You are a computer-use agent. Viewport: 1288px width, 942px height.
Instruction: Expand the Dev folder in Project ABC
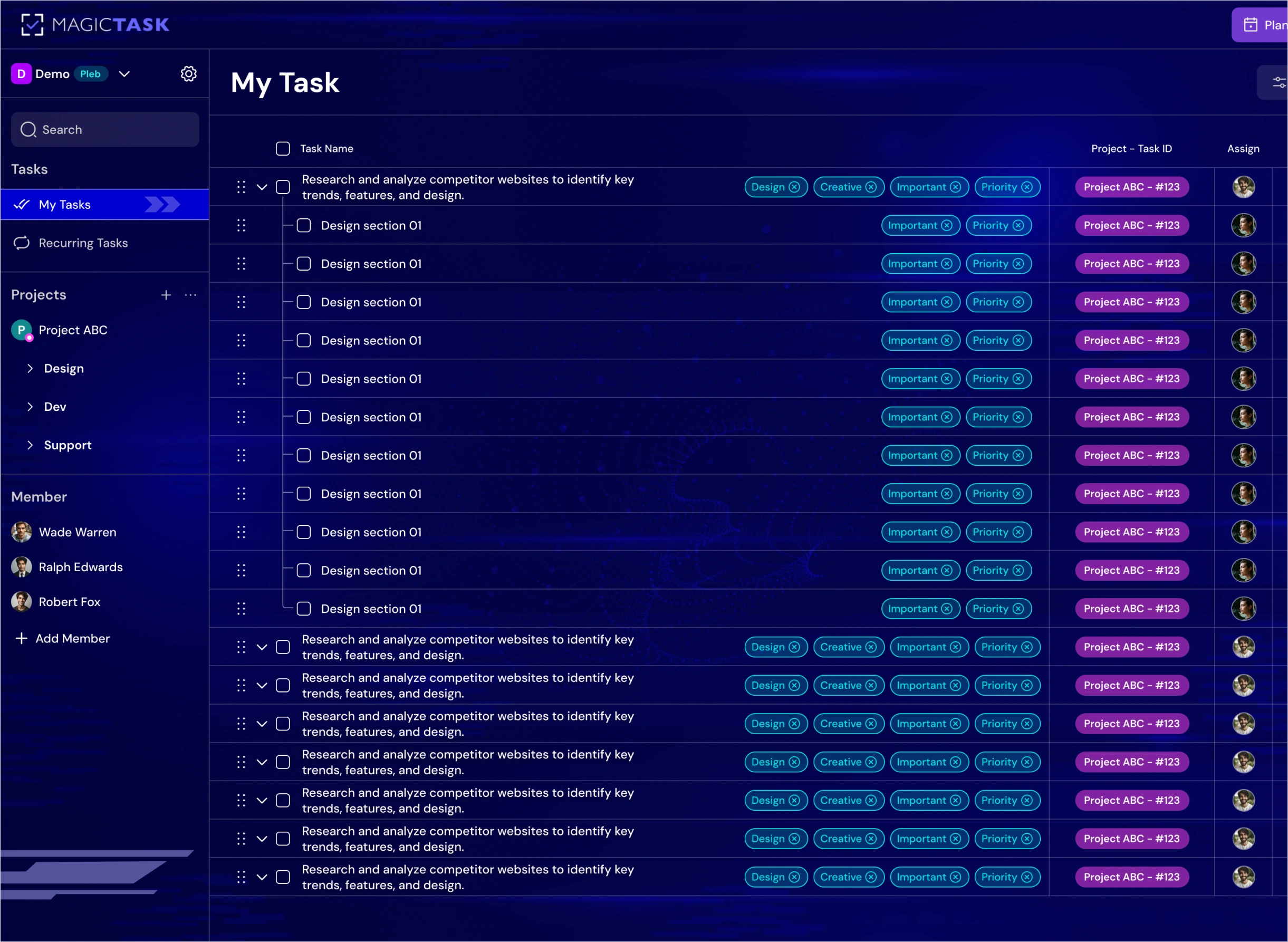[30, 407]
